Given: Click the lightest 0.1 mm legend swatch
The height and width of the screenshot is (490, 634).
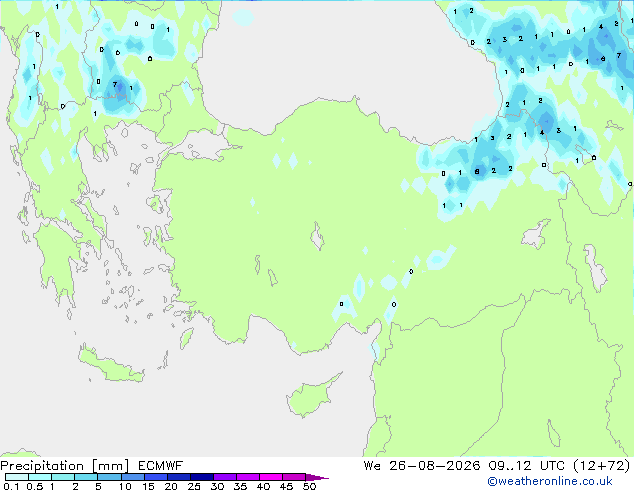Looking at the screenshot, I should 17,477.
